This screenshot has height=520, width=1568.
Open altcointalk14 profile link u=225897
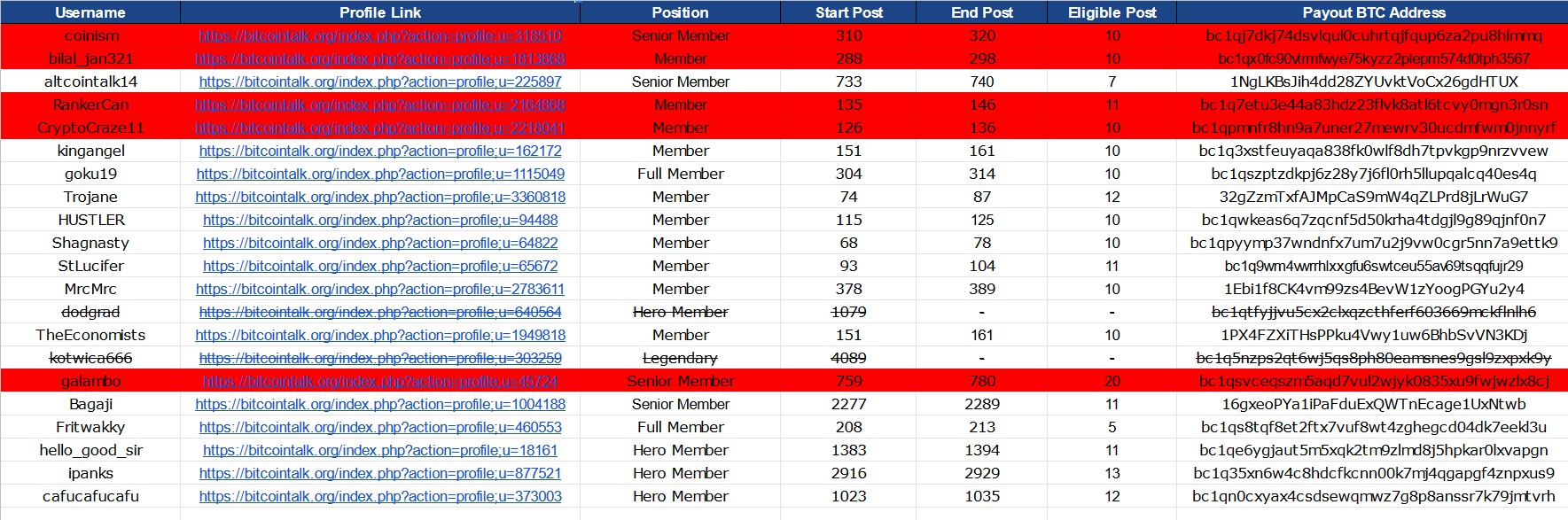point(380,81)
